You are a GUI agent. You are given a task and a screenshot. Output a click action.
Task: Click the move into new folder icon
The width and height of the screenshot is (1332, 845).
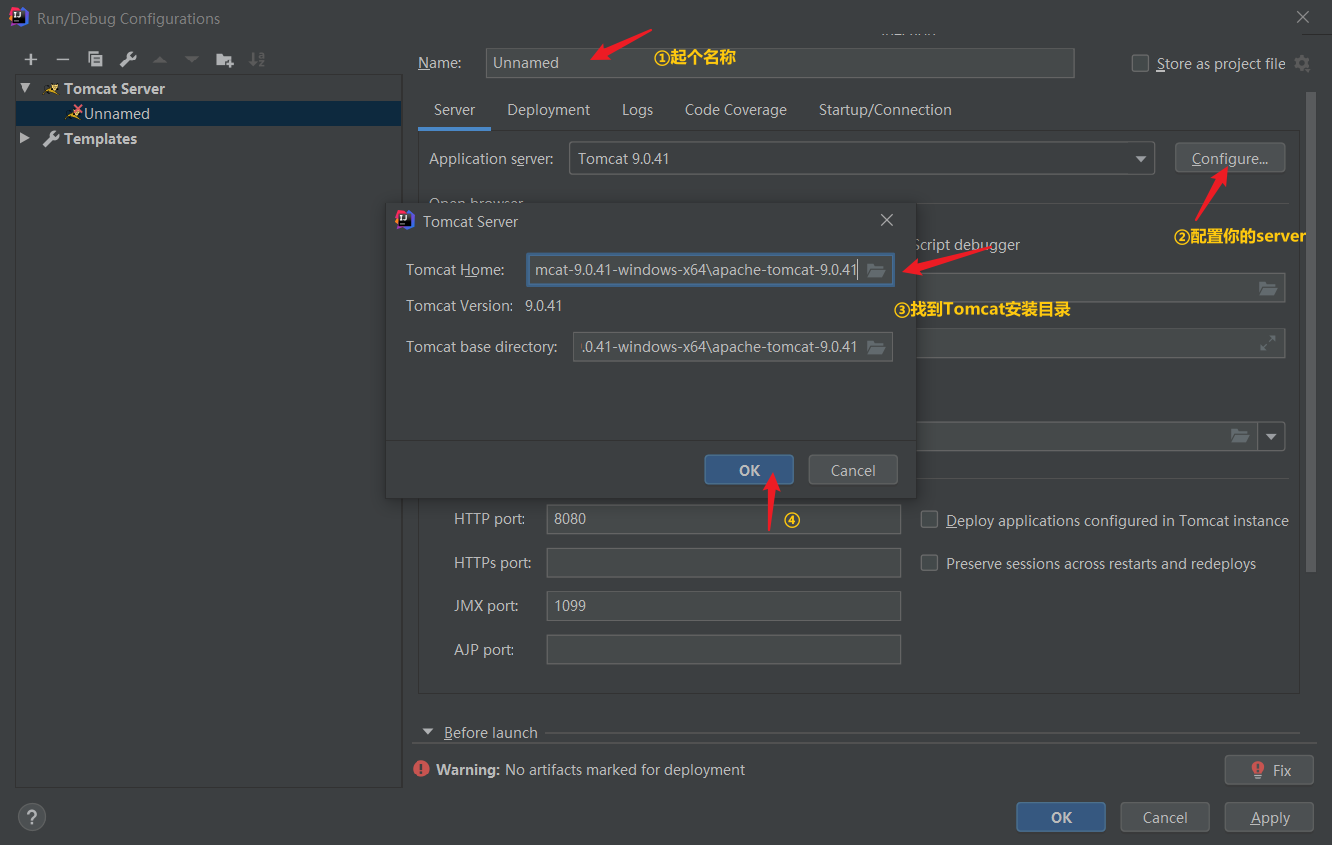[225, 60]
